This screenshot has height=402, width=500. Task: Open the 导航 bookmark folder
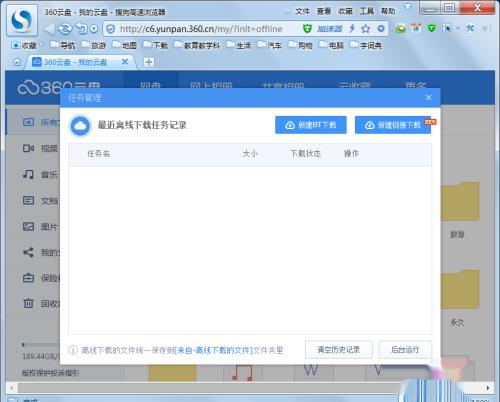[x=62, y=45]
